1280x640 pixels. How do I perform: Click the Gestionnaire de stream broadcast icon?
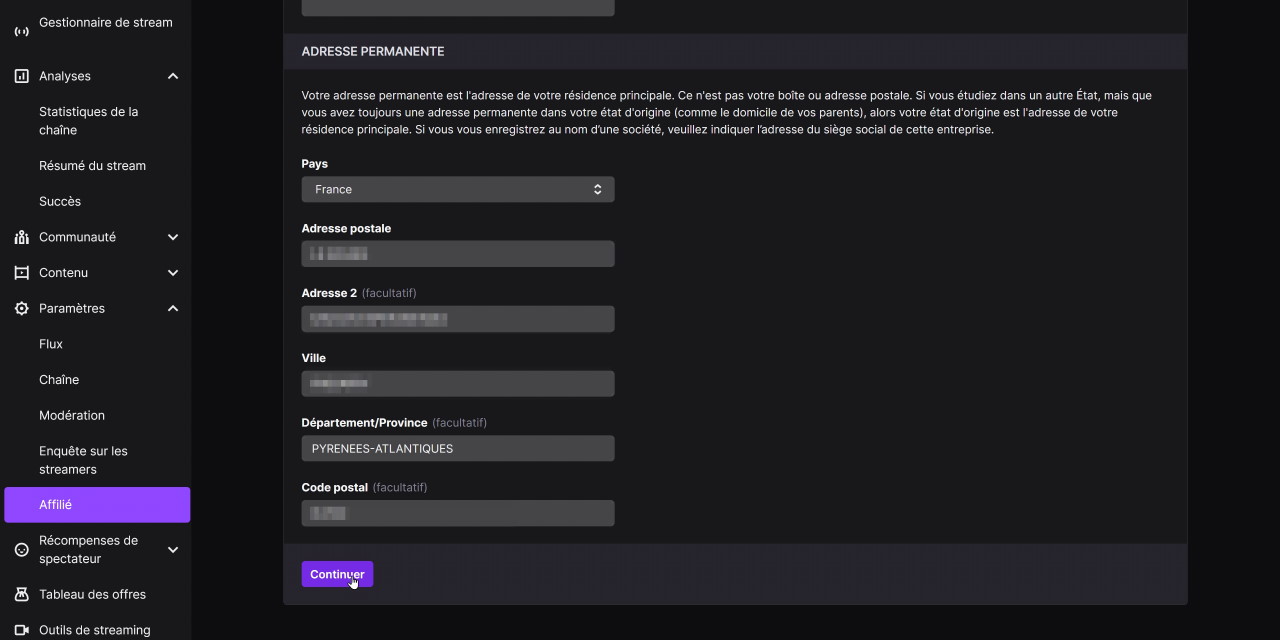coord(21,31)
